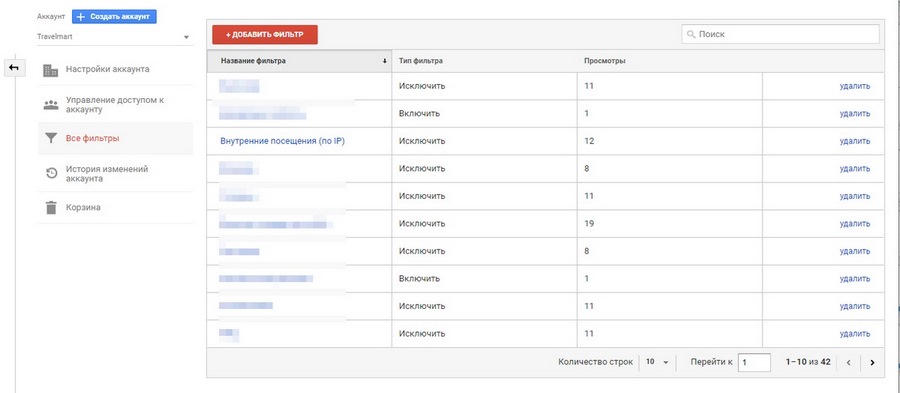Click the account settings building icon
The width and height of the screenshot is (900, 393).
pyautogui.click(x=51, y=70)
